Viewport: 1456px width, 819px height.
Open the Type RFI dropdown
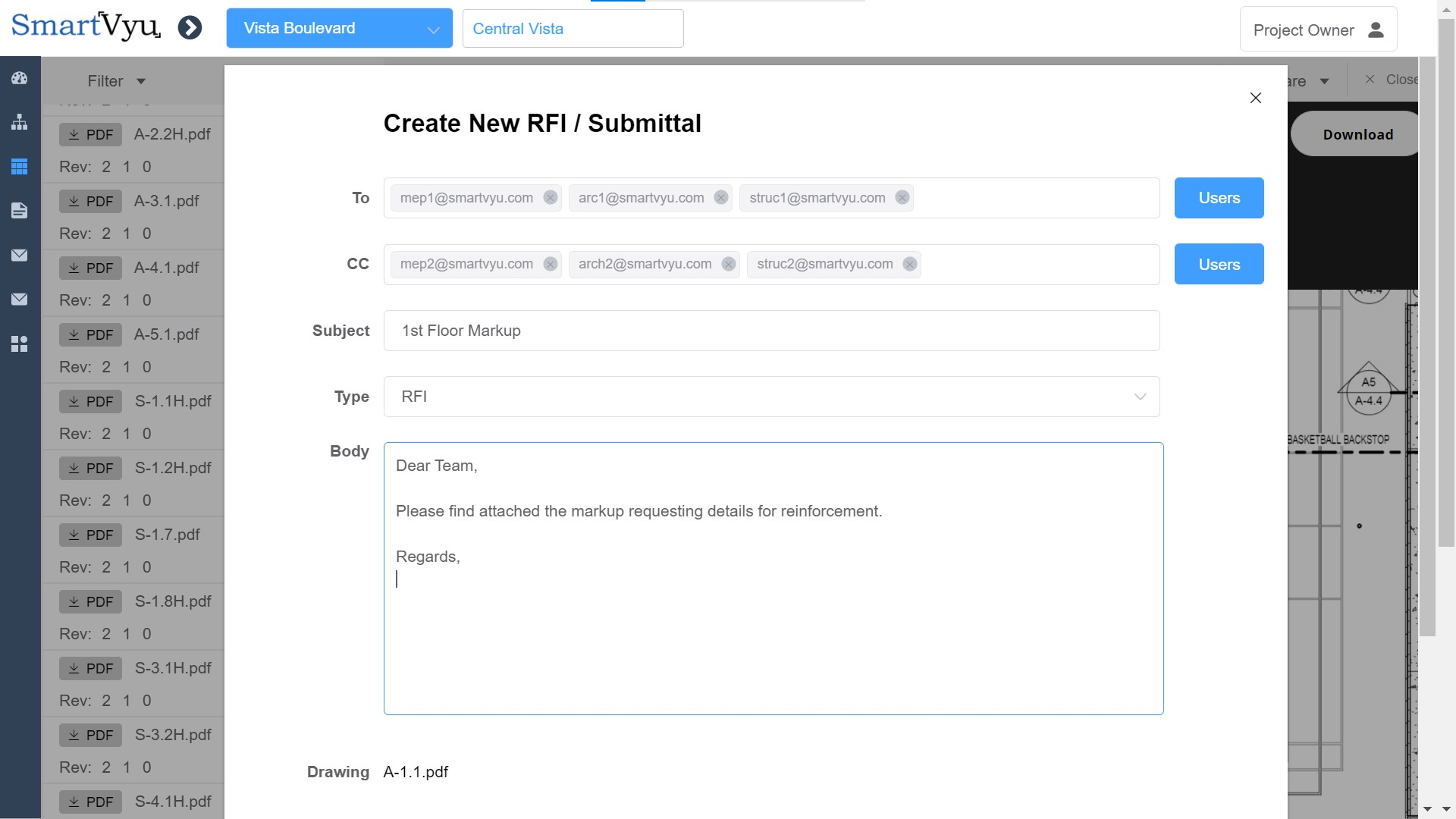tap(771, 397)
